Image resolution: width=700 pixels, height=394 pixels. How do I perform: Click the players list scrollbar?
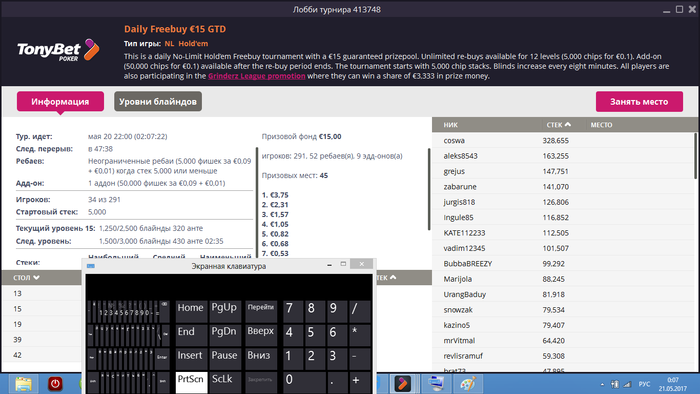696,156
